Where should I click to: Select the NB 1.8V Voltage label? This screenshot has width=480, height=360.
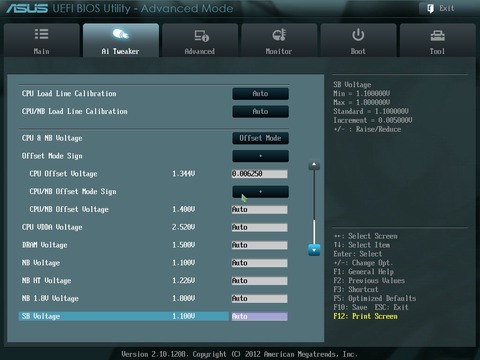click(x=50, y=298)
